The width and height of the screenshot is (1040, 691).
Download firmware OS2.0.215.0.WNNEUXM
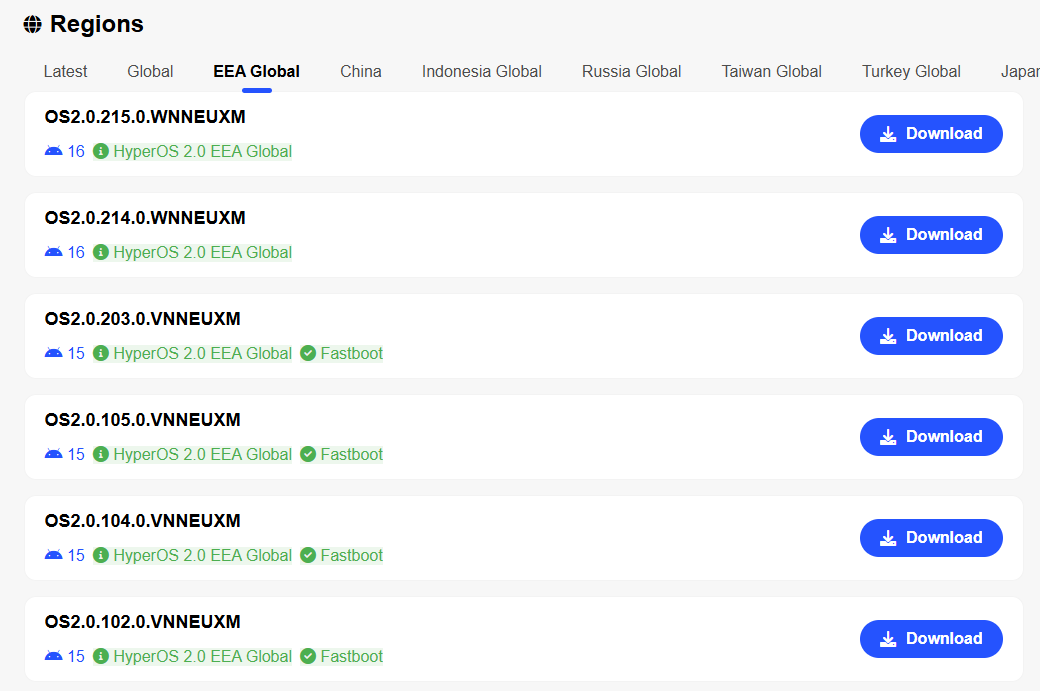pyautogui.click(x=930, y=134)
